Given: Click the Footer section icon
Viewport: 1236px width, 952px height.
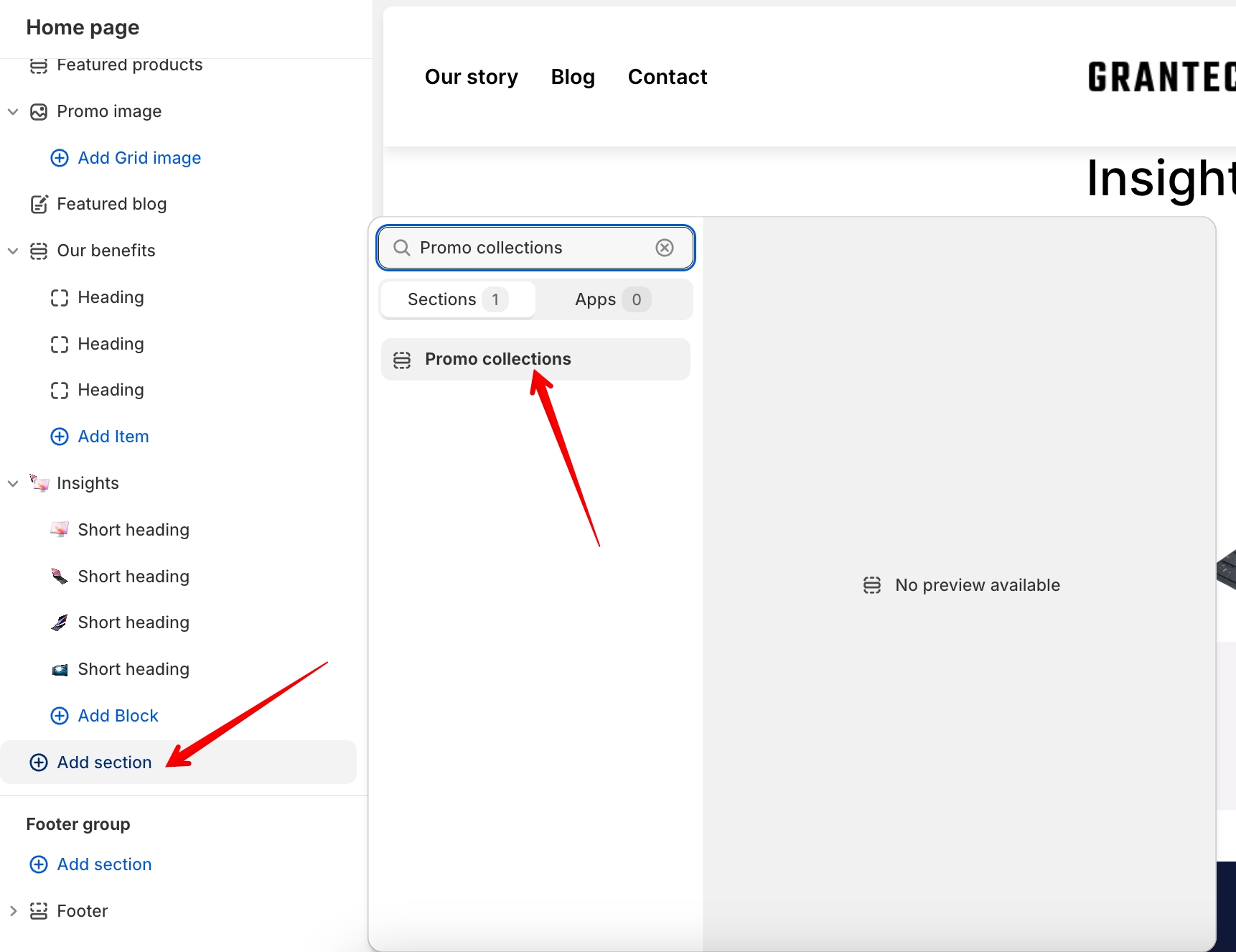Looking at the screenshot, I should click(39, 911).
